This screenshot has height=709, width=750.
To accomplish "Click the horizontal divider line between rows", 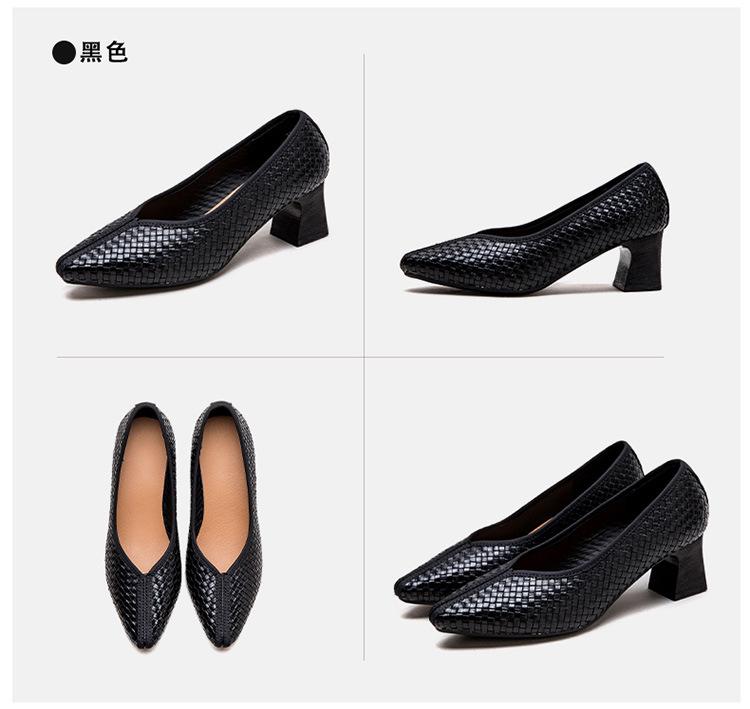I will pos(360,357).
